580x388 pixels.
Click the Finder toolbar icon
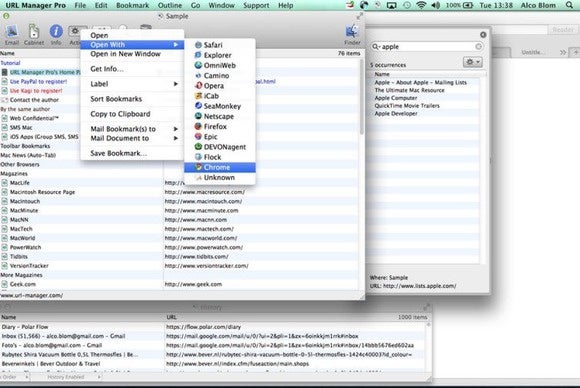point(351,32)
